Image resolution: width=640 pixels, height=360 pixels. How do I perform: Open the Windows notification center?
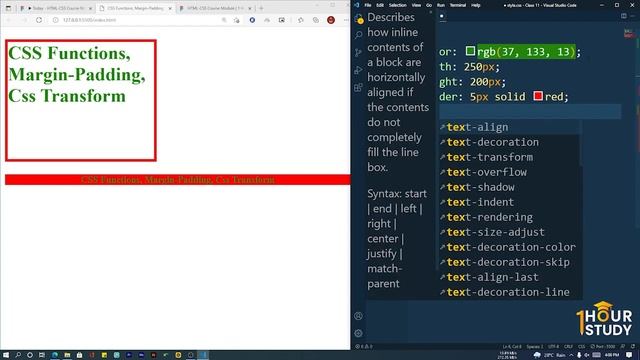(x=629, y=355)
